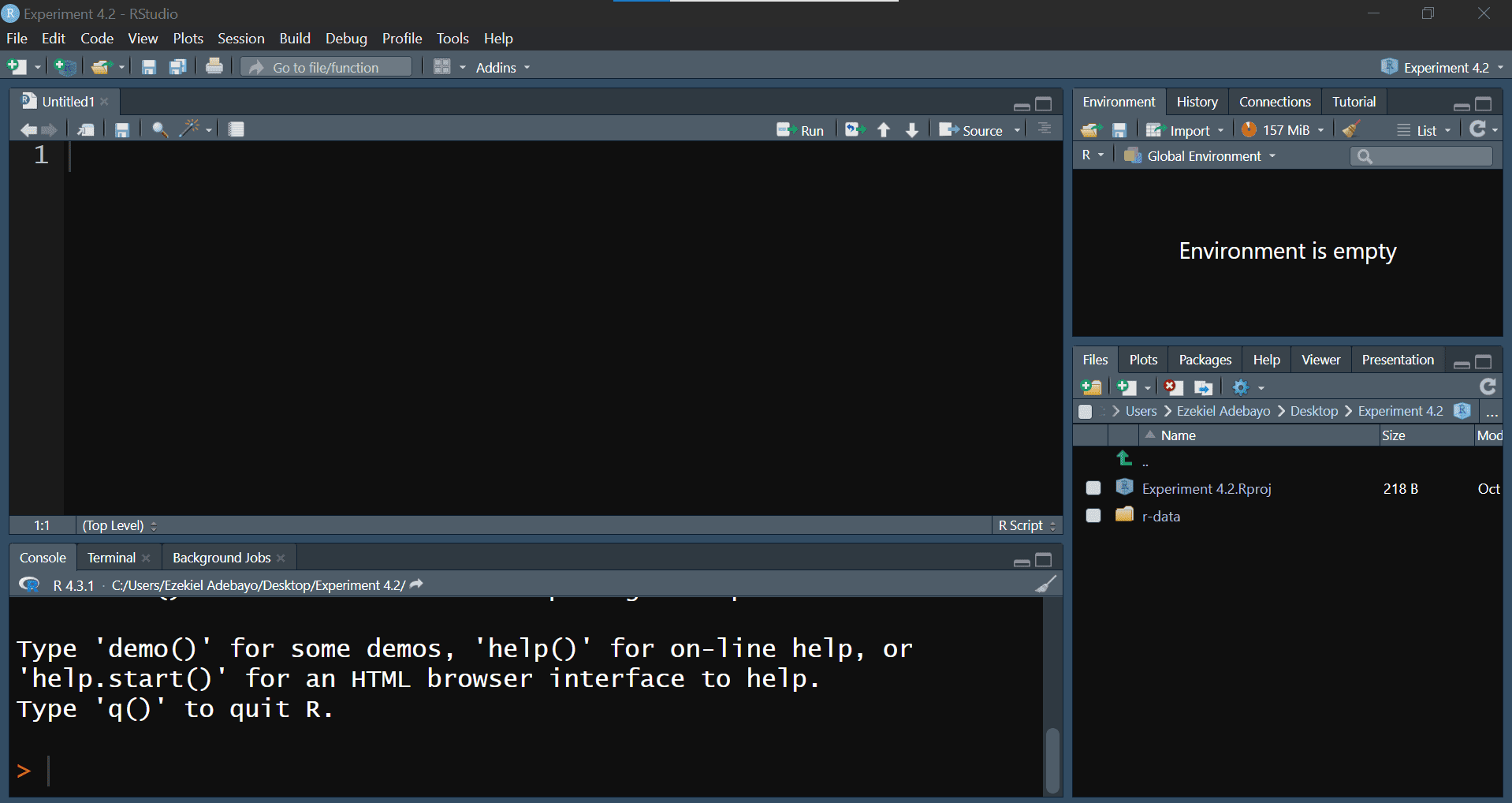Check the Experiment 4.2.Rproj file checkbox

tap(1093, 488)
